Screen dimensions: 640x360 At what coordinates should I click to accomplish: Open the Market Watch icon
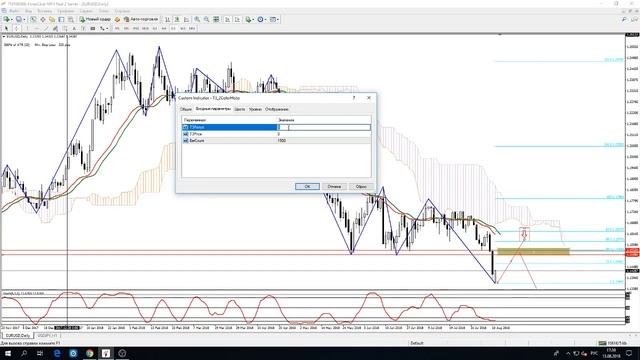click(33, 19)
